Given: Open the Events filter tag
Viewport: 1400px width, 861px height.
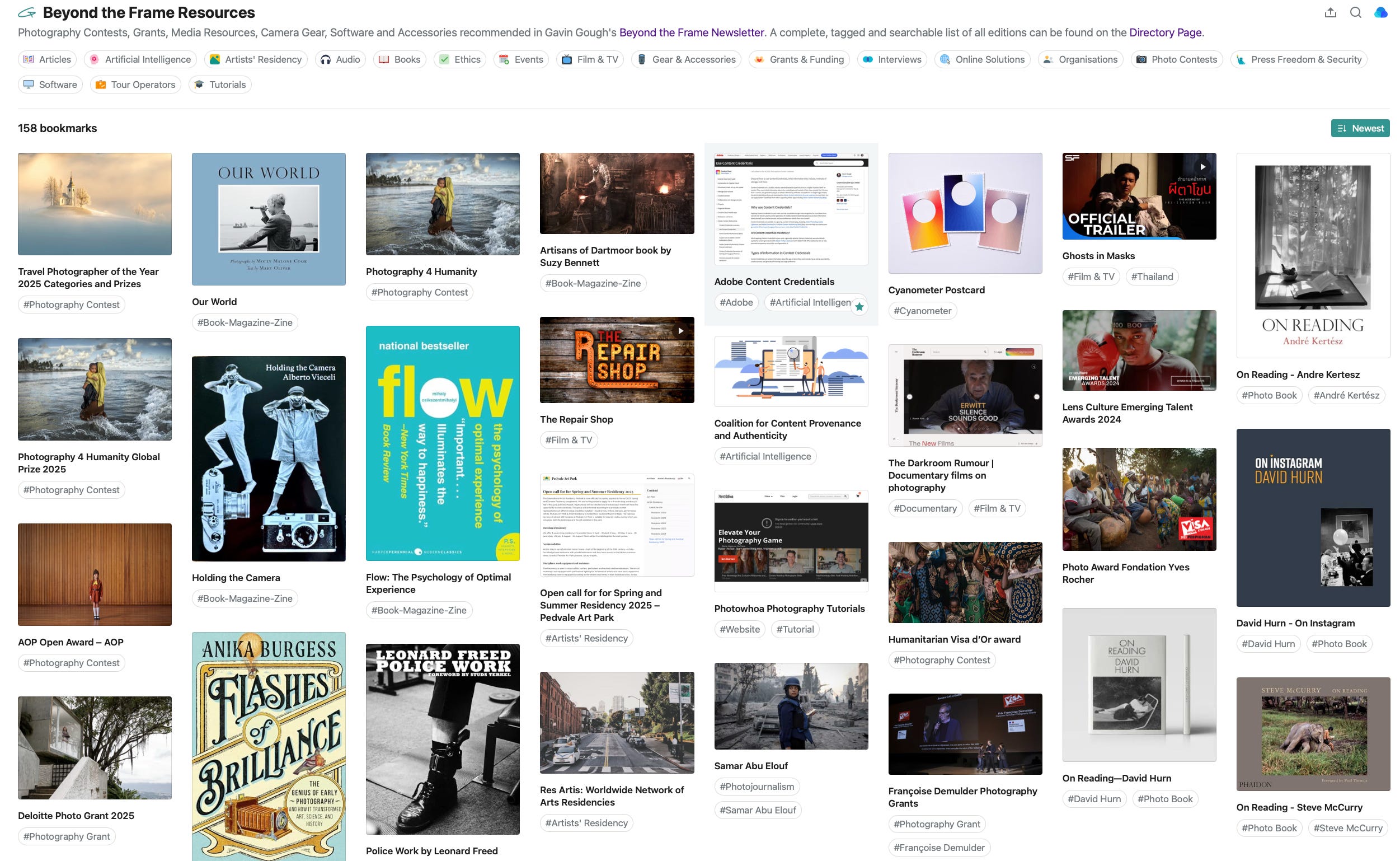Looking at the screenshot, I should point(522,59).
